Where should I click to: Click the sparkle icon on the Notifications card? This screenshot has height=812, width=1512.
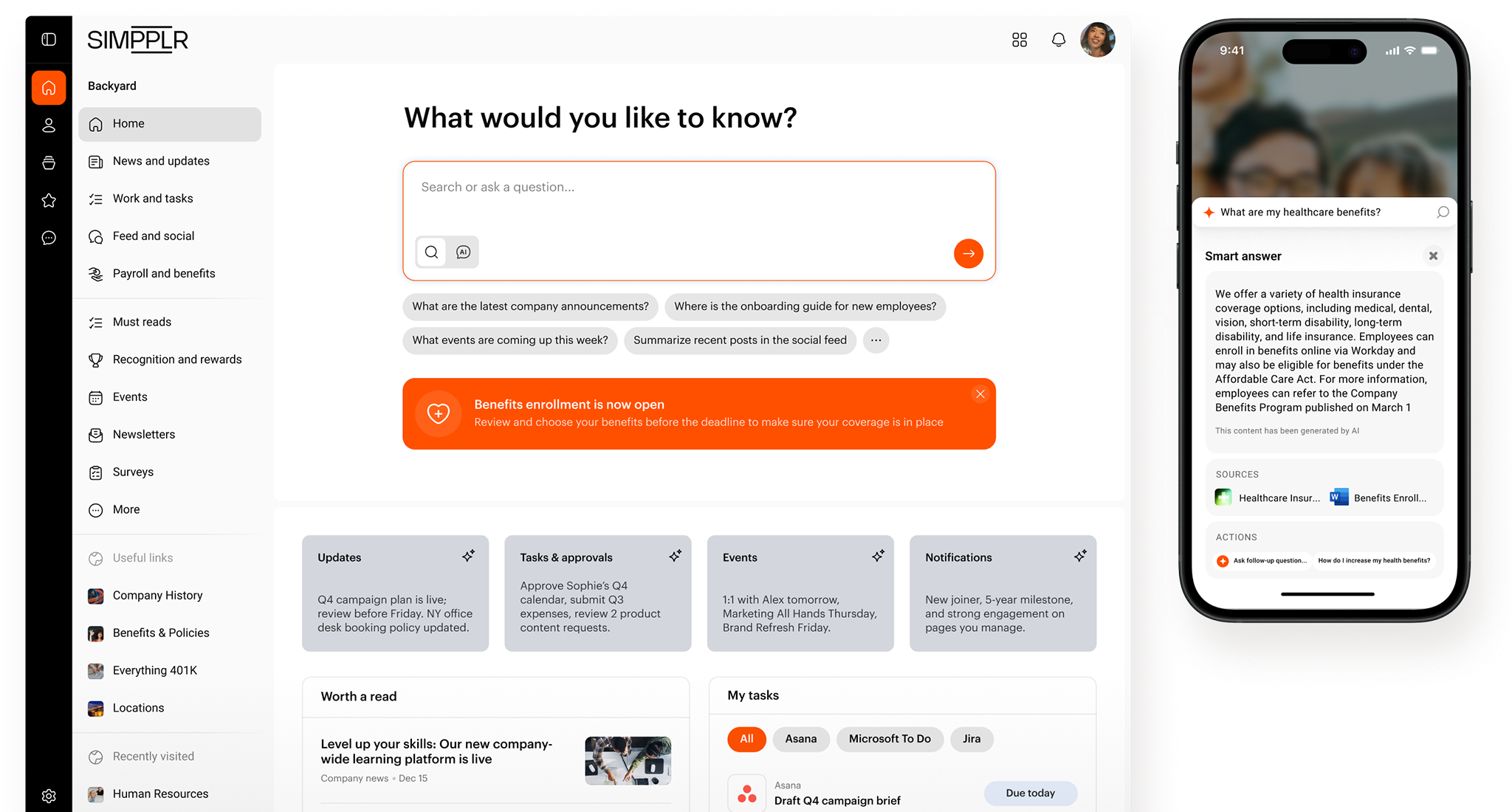pyautogui.click(x=1079, y=556)
